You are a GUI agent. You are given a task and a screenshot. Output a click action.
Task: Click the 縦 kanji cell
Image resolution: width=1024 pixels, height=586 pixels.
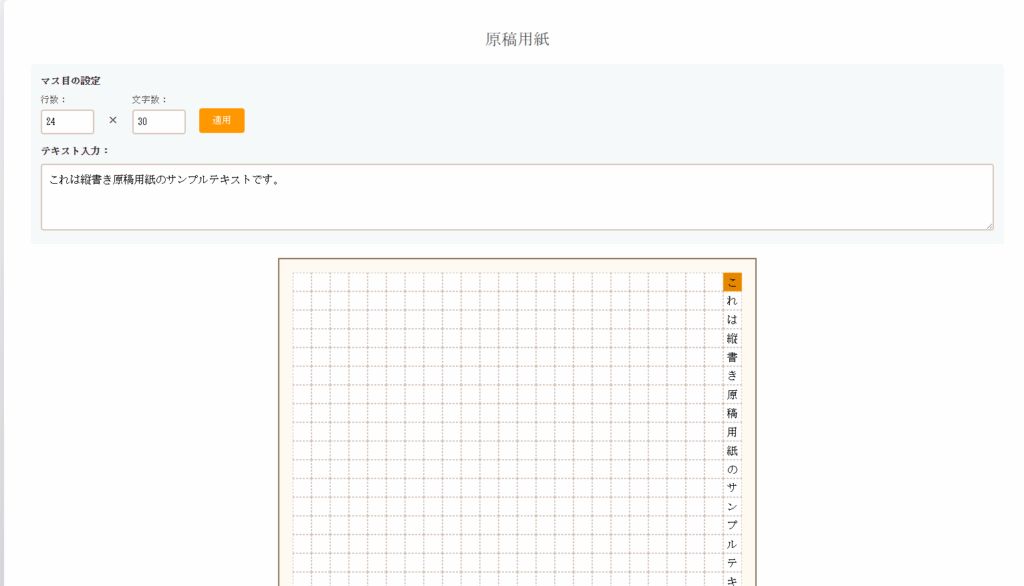(732, 338)
